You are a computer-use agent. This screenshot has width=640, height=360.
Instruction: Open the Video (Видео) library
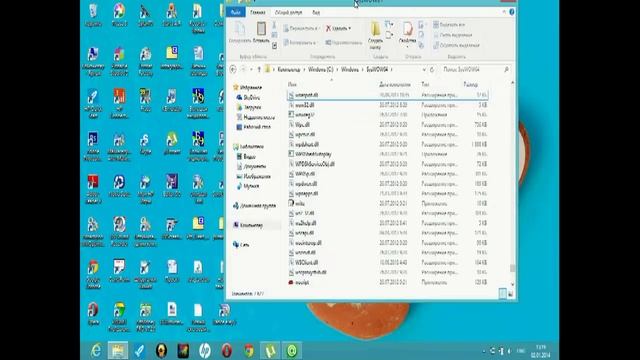tap(246, 157)
